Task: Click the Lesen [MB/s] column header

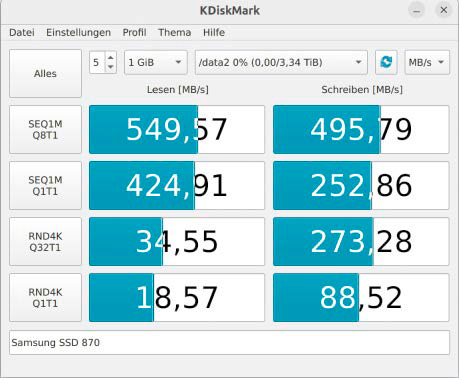Action: (178, 90)
